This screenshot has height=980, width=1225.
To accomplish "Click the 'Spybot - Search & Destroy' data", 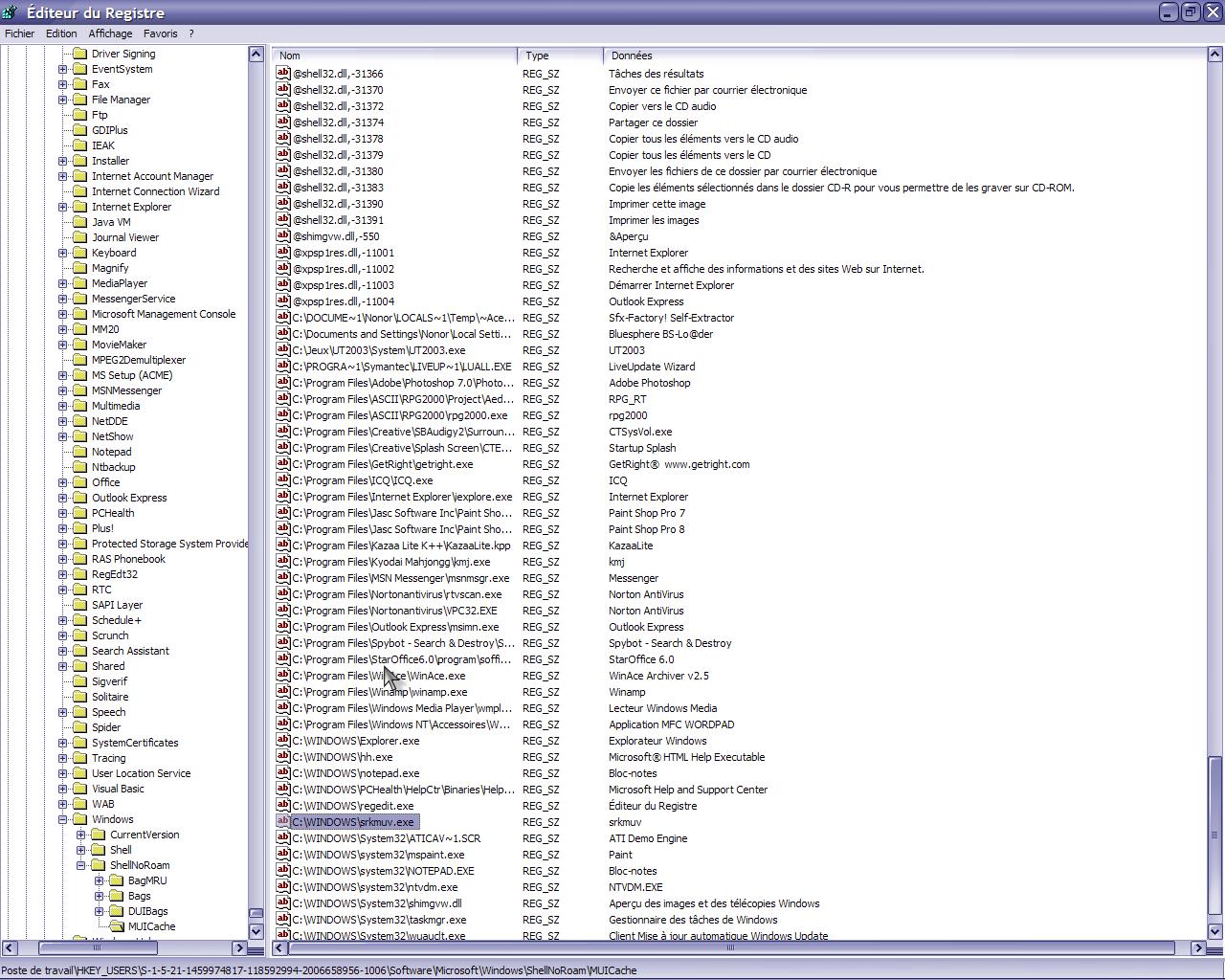I will [670, 643].
